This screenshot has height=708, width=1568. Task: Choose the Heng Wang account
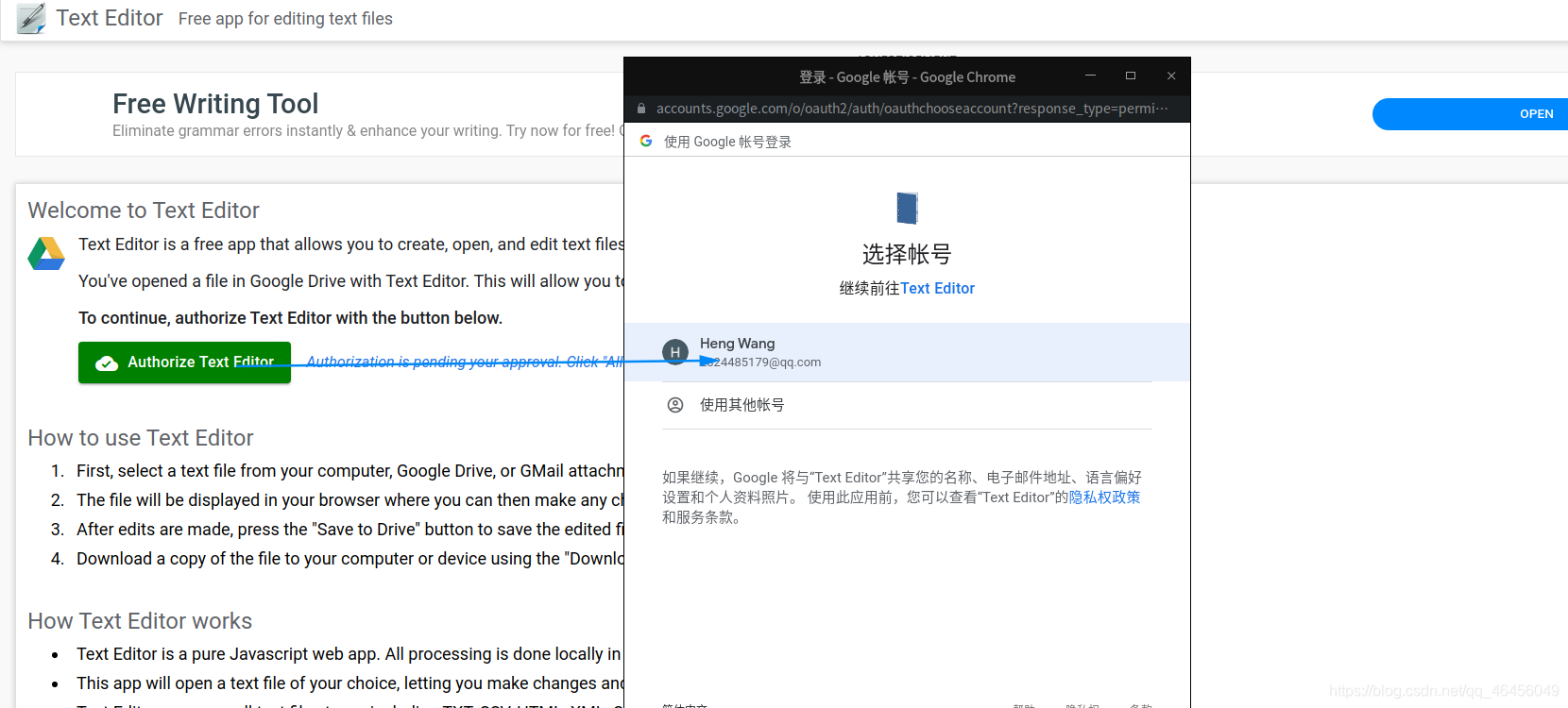[907, 352]
